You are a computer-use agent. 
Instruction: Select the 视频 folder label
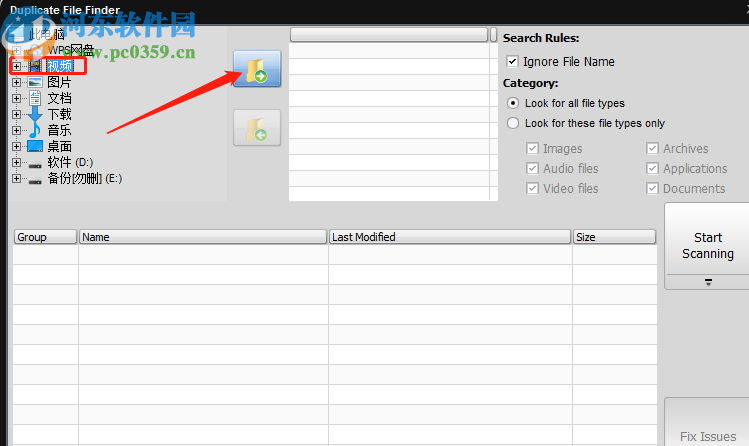click(60, 66)
